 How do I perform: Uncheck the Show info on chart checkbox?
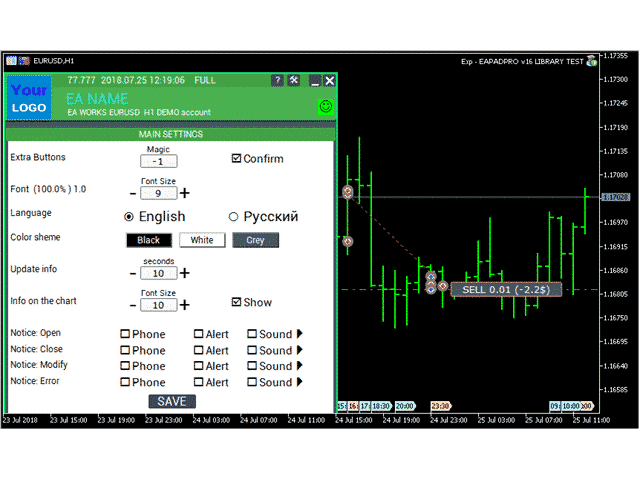pos(237,302)
